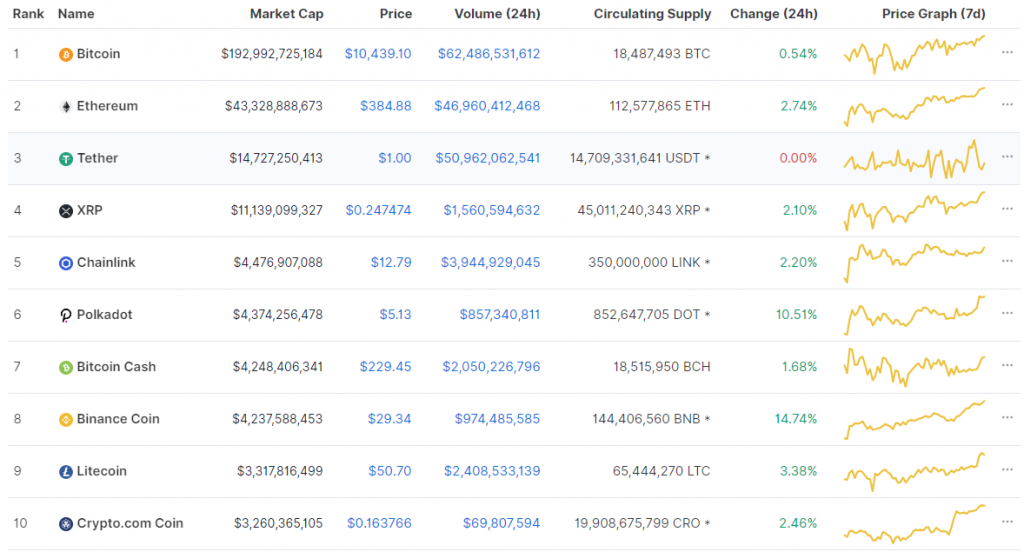Click Bitcoin market cap $192,992,725,184
Viewport: 1024px width, 552px height.
[x=272, y=54]
